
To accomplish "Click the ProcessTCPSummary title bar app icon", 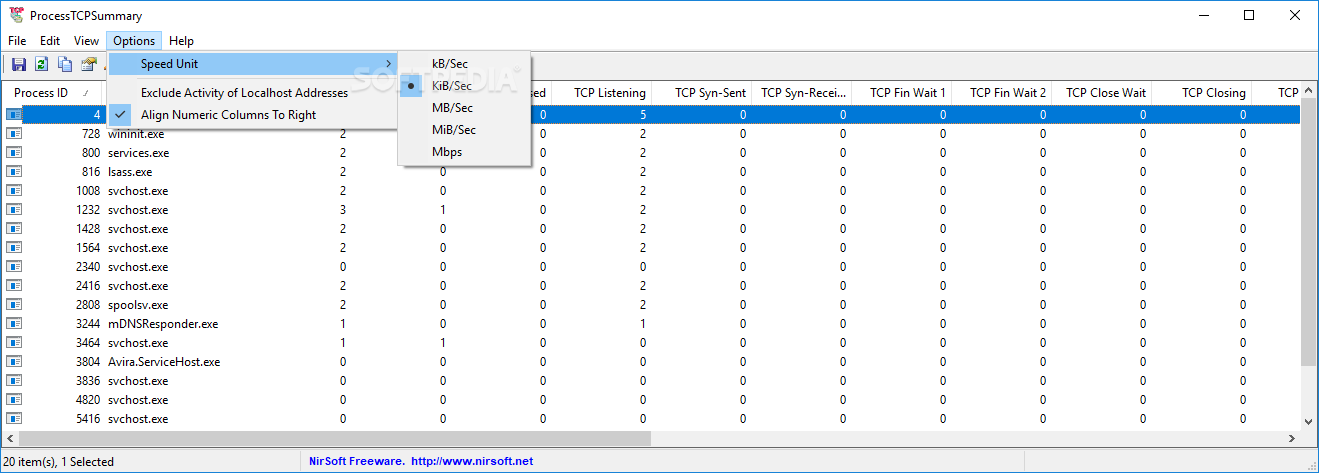I will pos(15,15).
